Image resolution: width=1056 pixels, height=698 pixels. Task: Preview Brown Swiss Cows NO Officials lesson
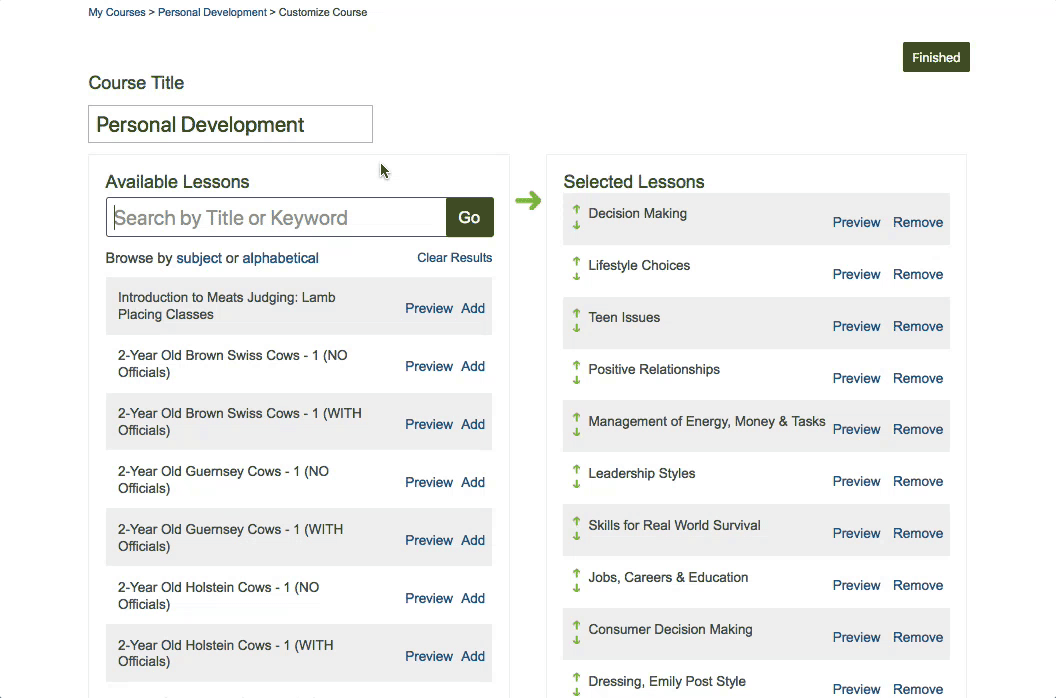tap(429, 366)
